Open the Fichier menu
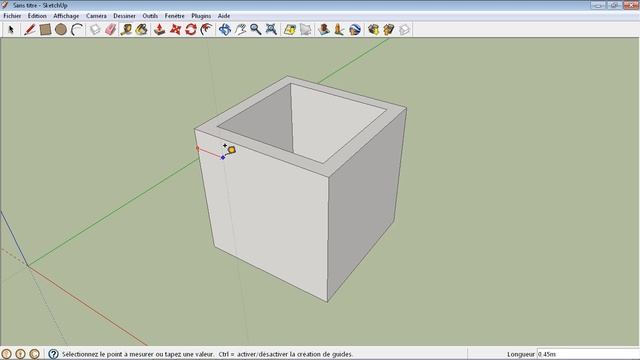The image size is (640, 360). pos(12,16)
